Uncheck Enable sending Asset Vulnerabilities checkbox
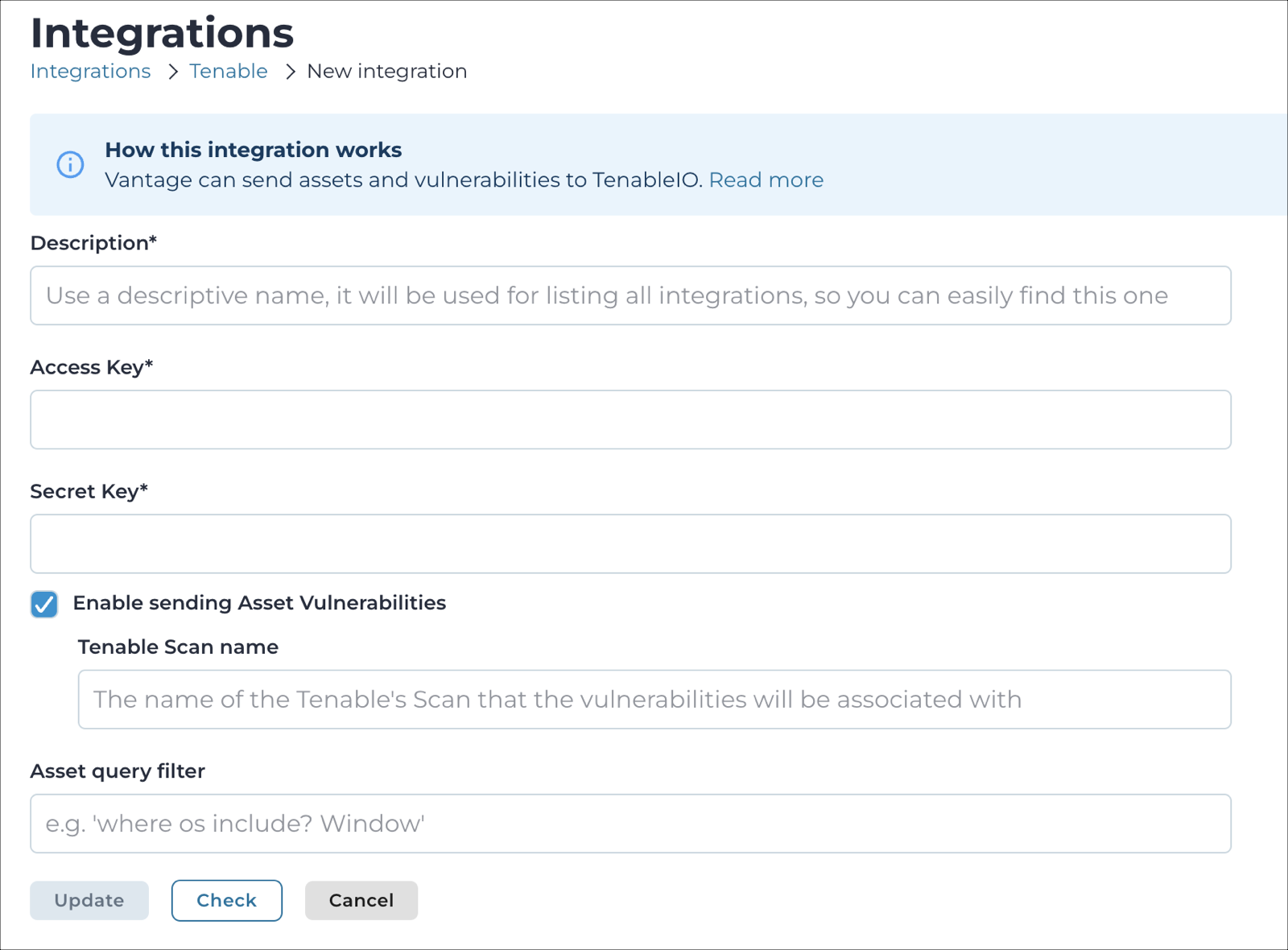The width and height of the screenshot is (1288, 950). coord(44,604)
